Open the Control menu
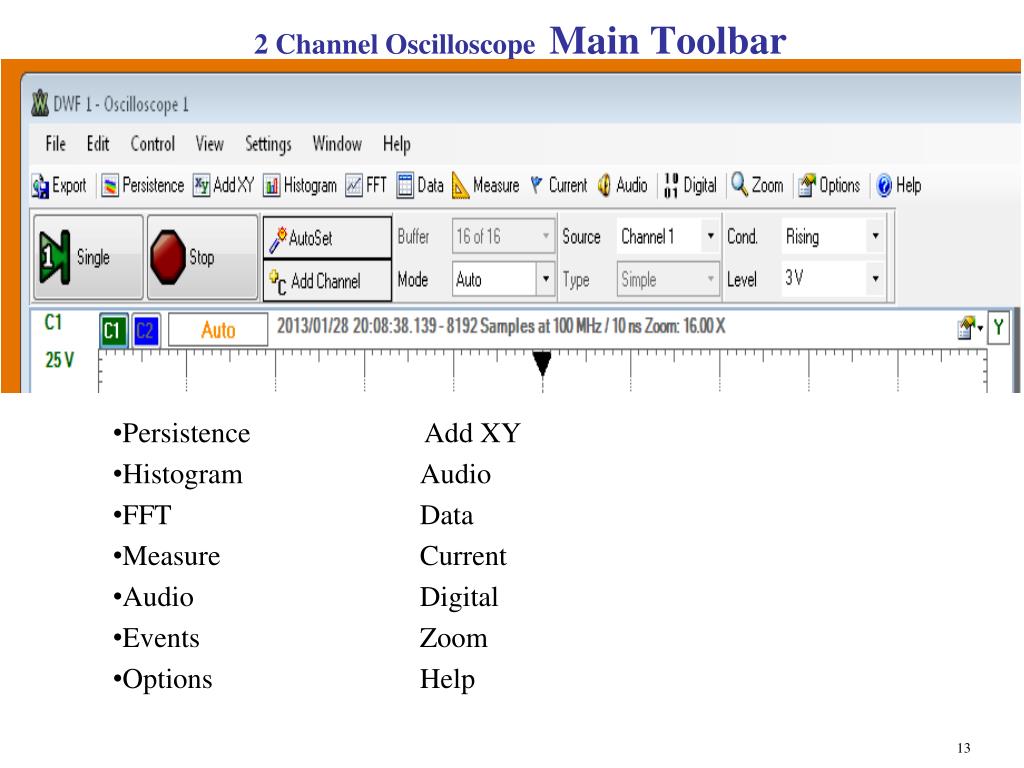The width and height of the screenshot is (1024, 768). [x=153, y=144]
